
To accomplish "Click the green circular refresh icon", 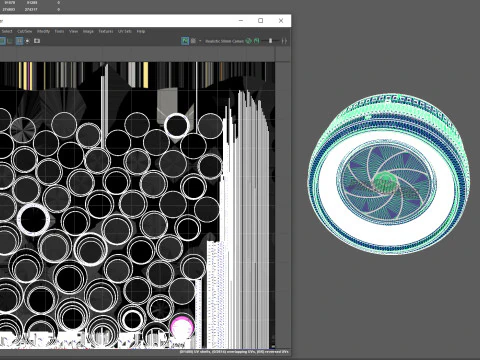I will [x=248, y=41].
